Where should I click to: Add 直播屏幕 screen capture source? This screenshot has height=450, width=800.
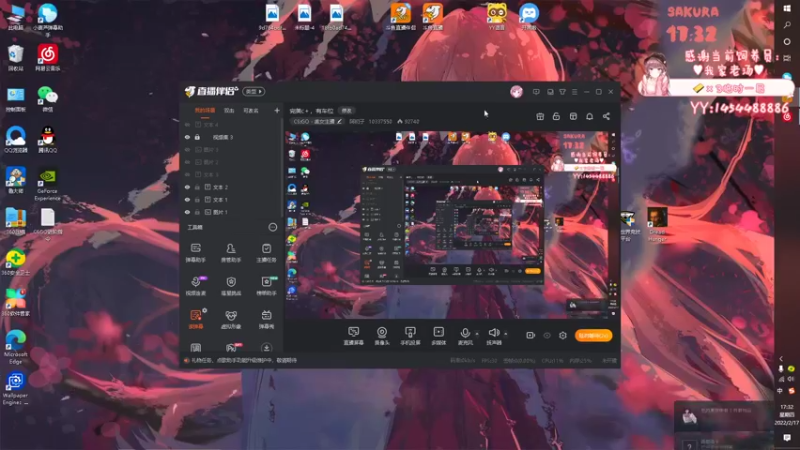(x=353, y=336)
